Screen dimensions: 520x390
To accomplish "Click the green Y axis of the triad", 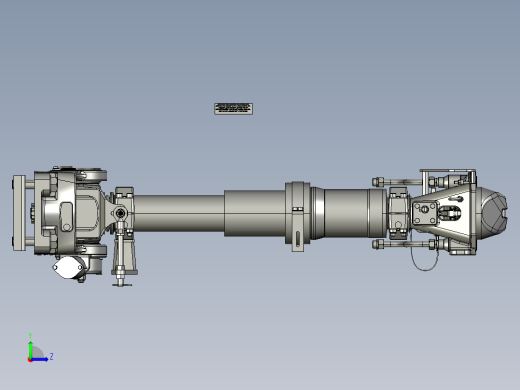I will pyautogui.click(x=30, y=350).
